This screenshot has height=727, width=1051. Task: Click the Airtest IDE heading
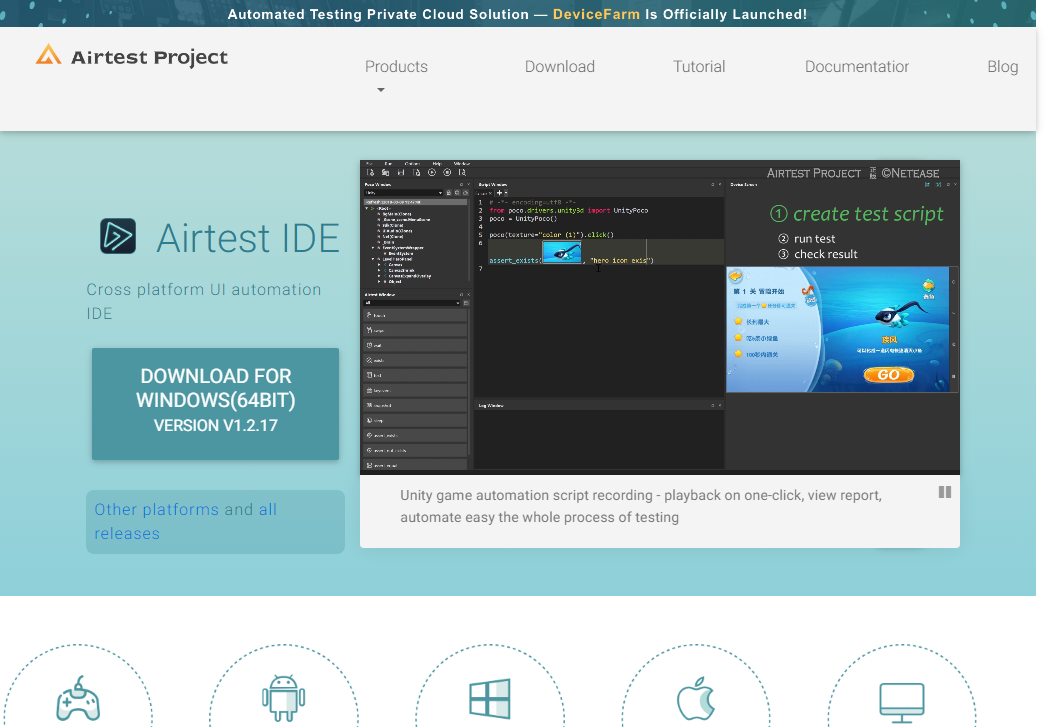pos(248,238)
